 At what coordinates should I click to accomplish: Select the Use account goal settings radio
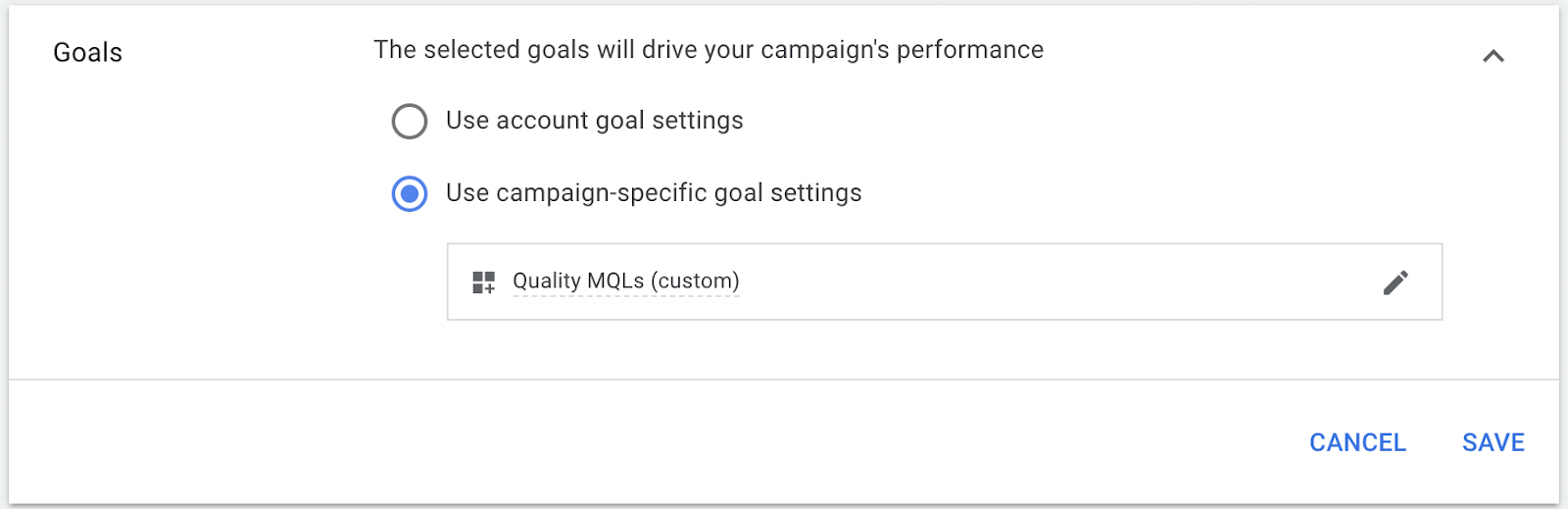click(410, 122)
